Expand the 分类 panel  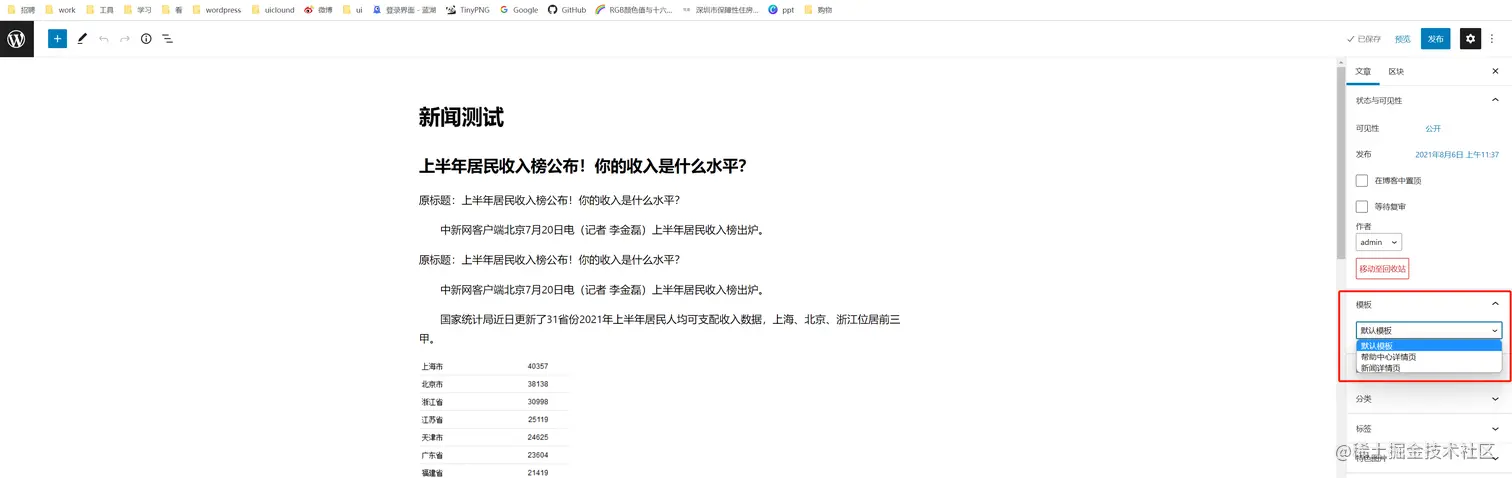1427,399
